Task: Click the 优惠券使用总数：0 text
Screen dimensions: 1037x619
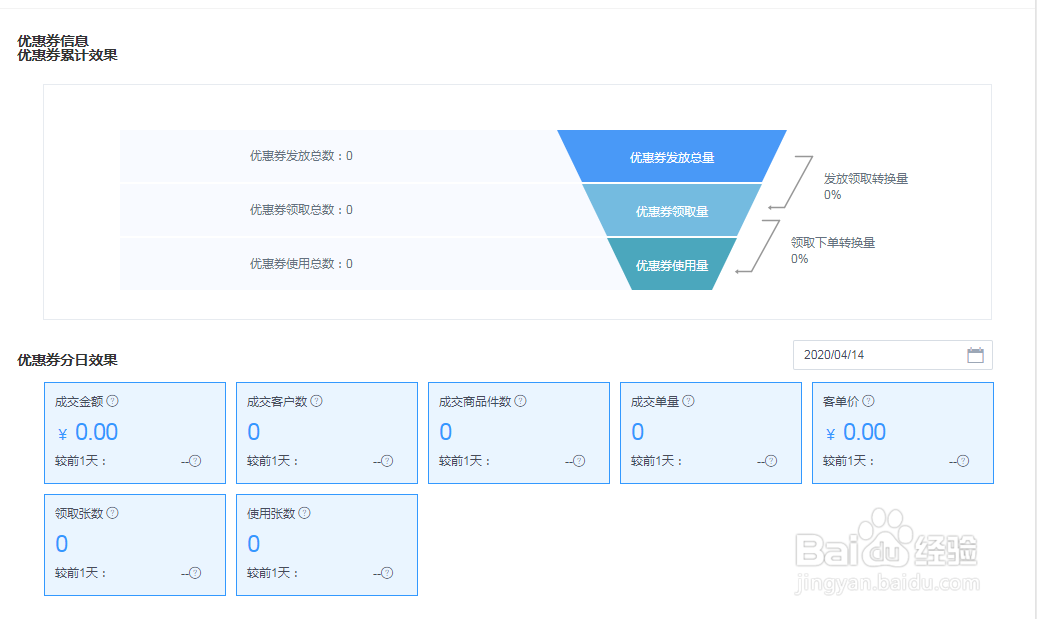Action: point(301,264)
